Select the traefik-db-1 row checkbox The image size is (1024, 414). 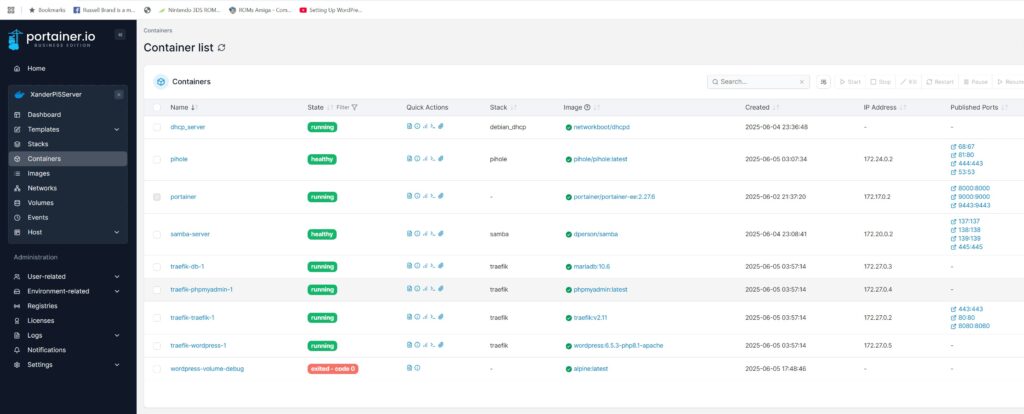point(157,266)
